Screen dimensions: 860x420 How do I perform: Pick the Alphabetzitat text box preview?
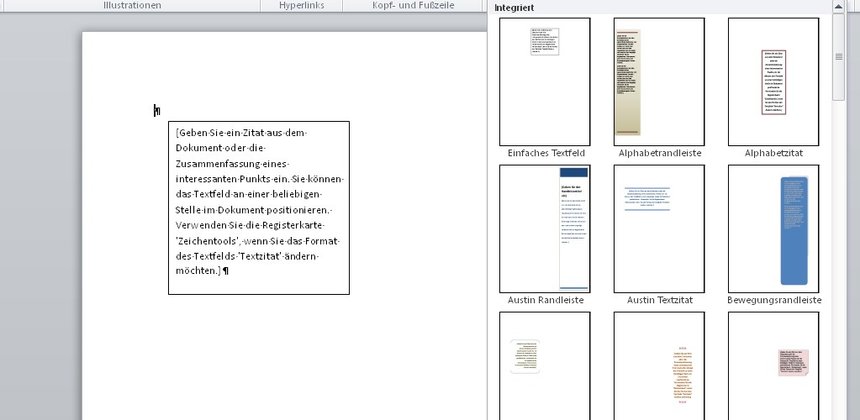(x=773, y=82)
